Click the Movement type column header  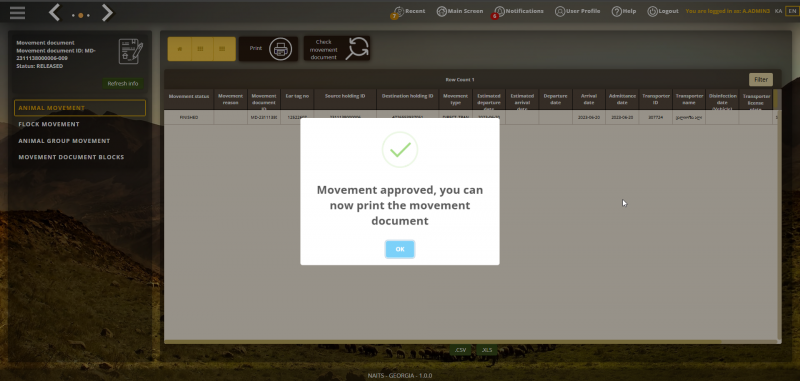pos(456,99)
